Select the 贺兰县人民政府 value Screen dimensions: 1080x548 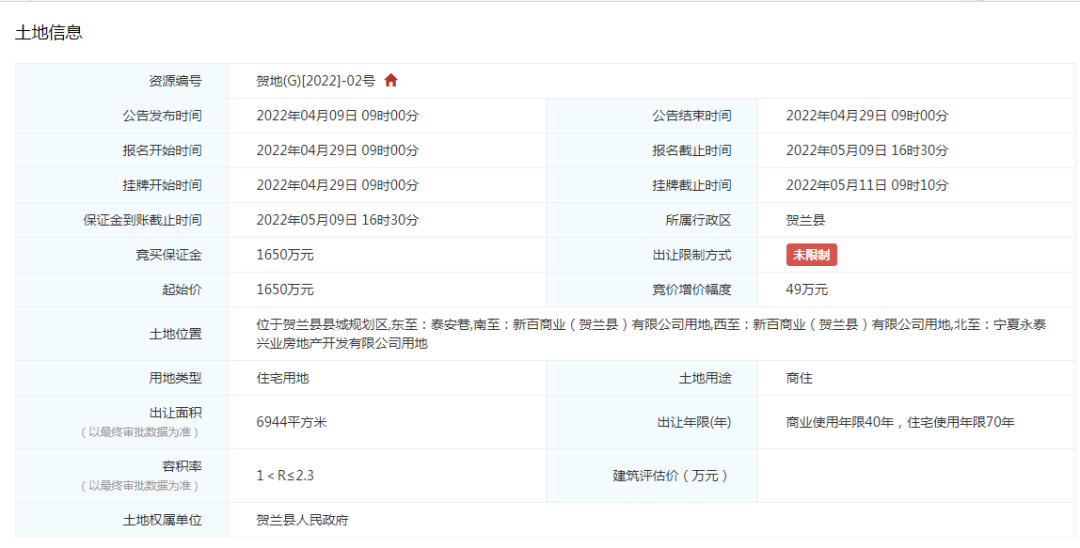coord(302,520)
